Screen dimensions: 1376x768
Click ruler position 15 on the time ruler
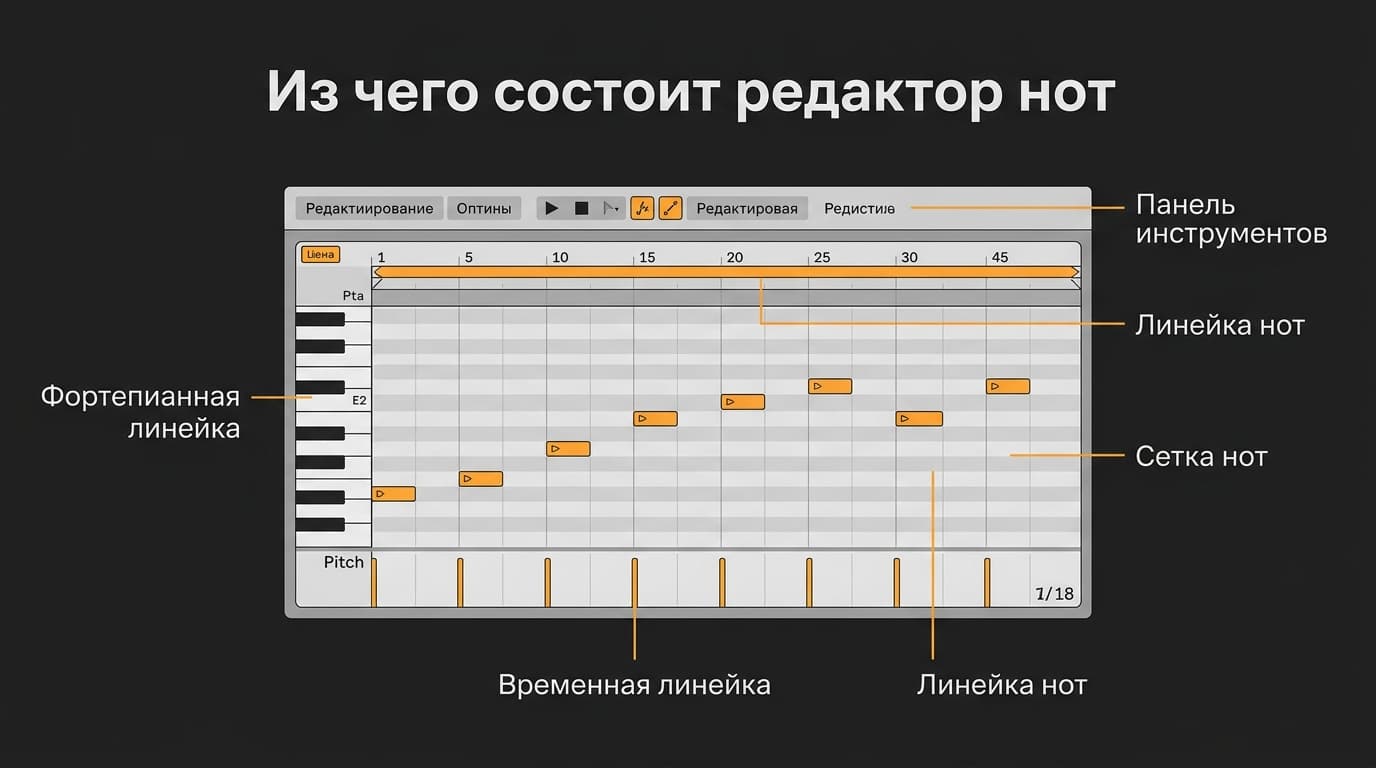pyautogui.click(x=647, y=258)
